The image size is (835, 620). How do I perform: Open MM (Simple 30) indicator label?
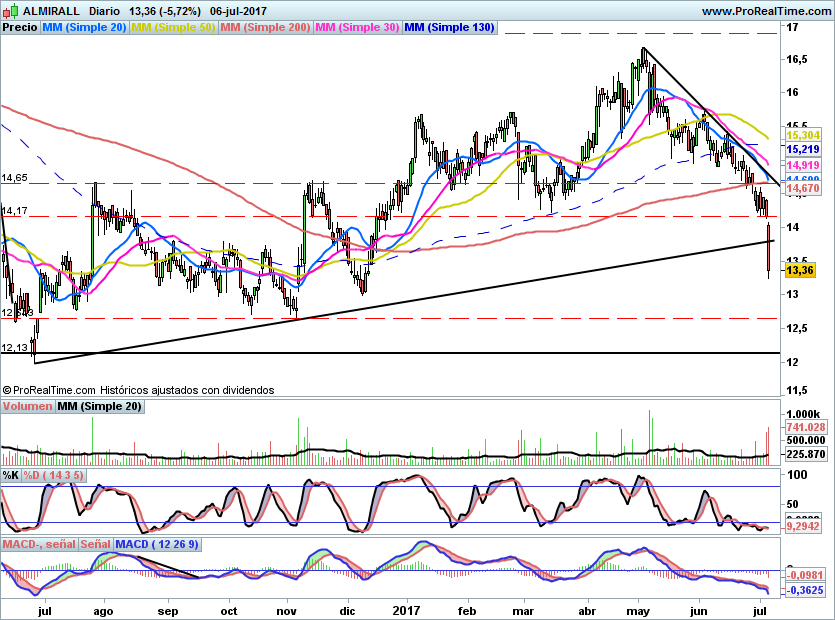pyautogui.click(x=357, y=28)
